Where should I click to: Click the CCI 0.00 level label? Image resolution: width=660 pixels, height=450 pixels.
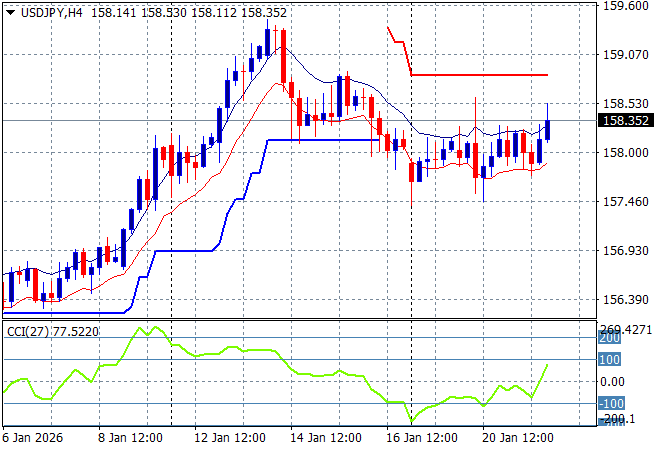612,382
